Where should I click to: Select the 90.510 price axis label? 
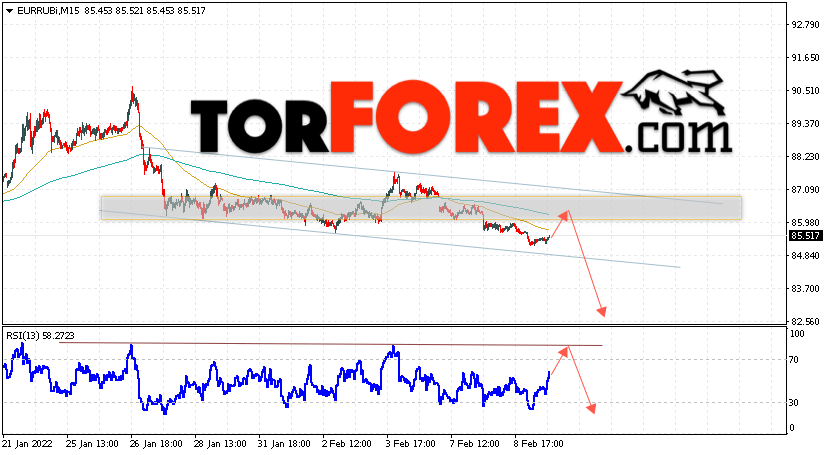point(805,91)
